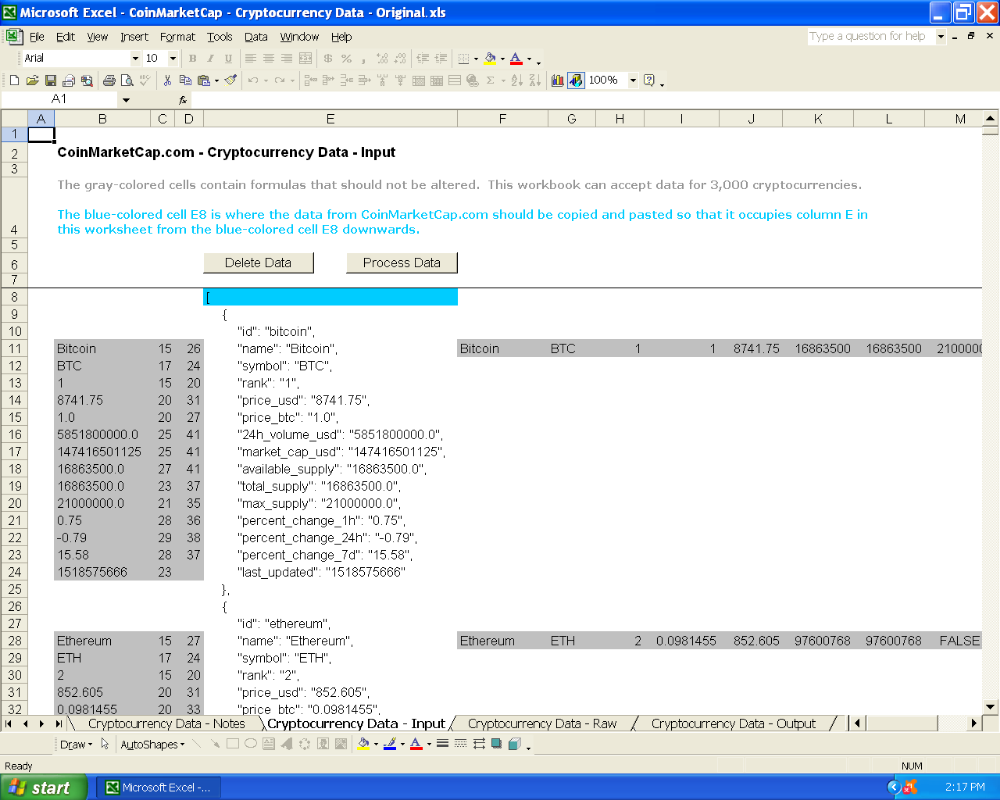The width and height of the screenshot is (1000, 800).
Task: Open the Borders dropdown arrow
Action: coord(476,59)
